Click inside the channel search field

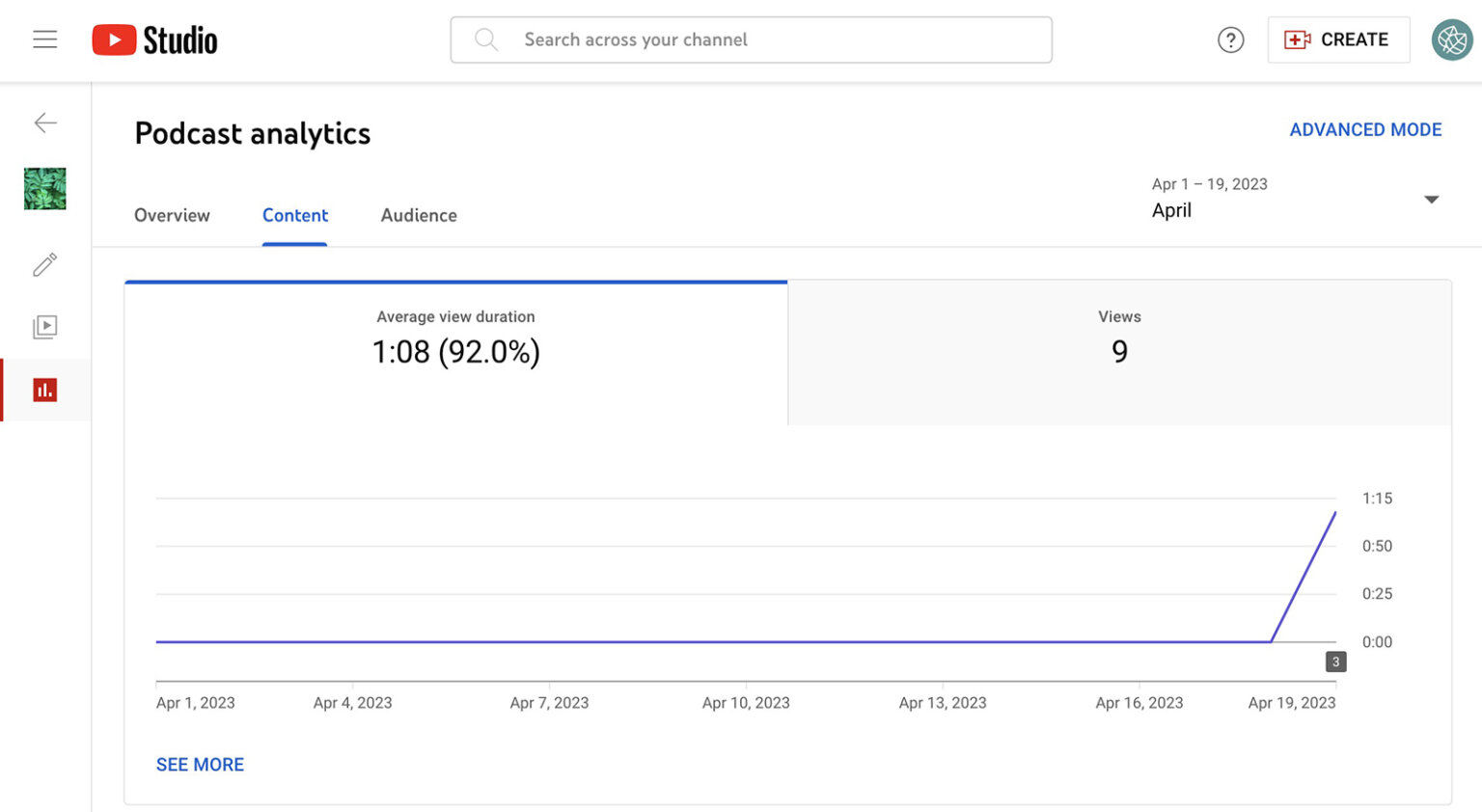tap(752, 40)
